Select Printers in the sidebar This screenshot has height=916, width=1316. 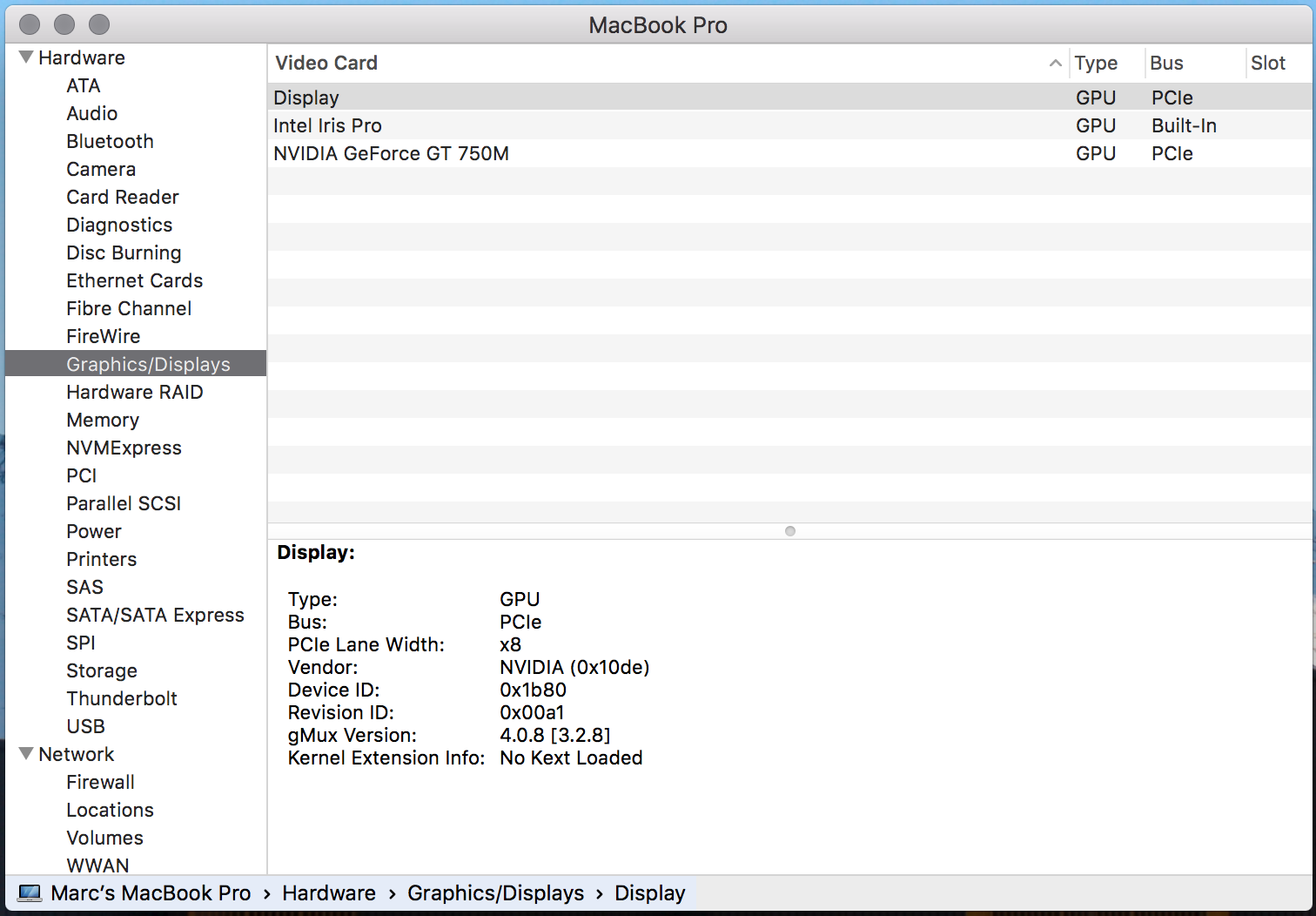click(102, 559)
